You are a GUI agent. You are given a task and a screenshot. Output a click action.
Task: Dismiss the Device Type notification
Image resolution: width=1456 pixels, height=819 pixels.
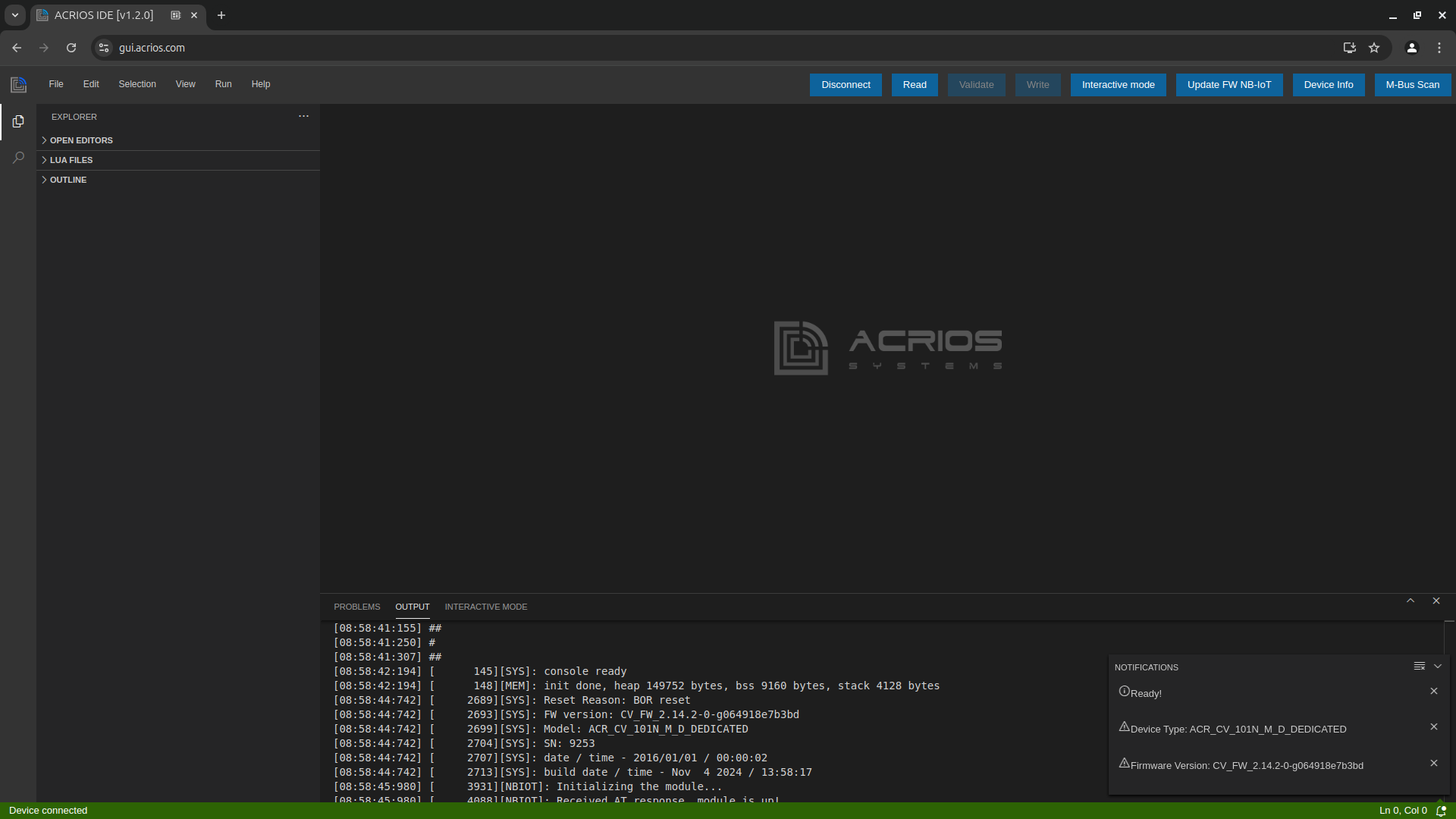point(1434,726)
